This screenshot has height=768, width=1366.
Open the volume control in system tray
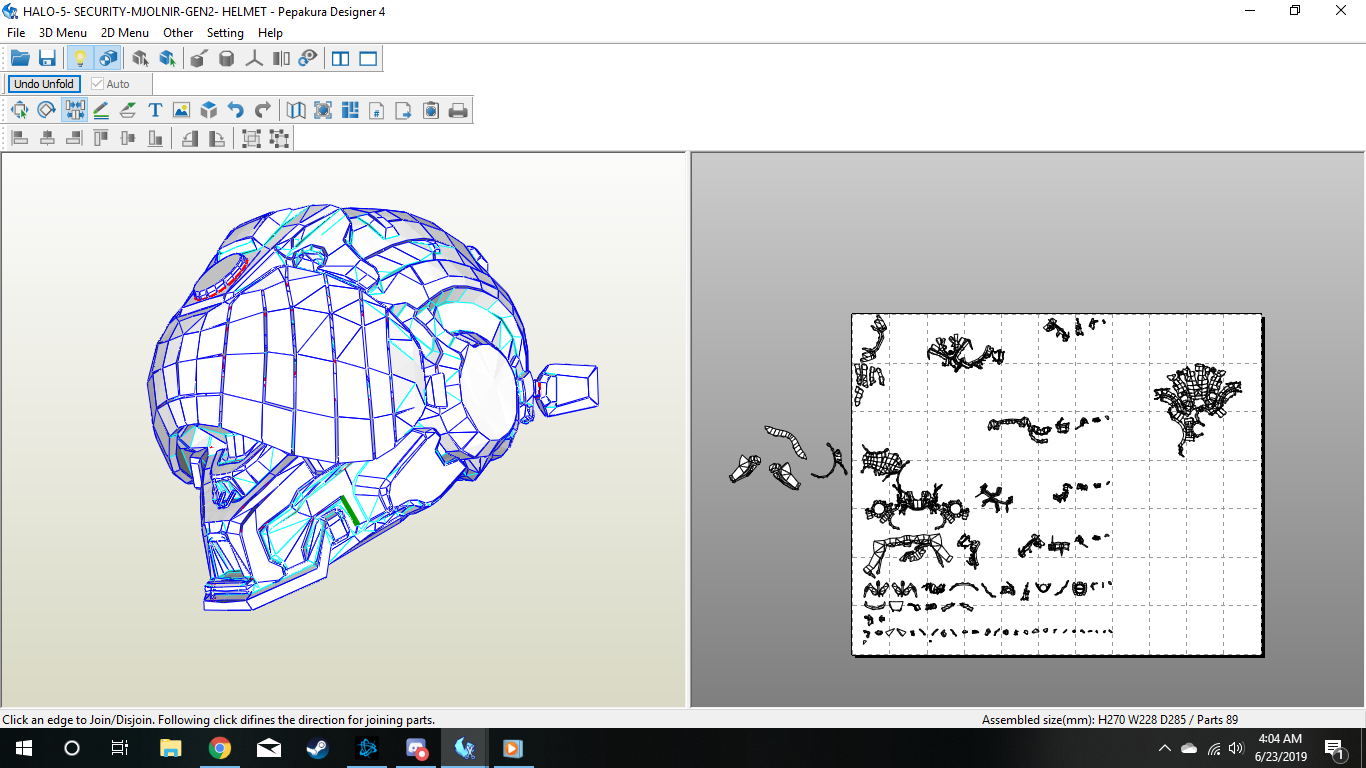pos(1236,748)
